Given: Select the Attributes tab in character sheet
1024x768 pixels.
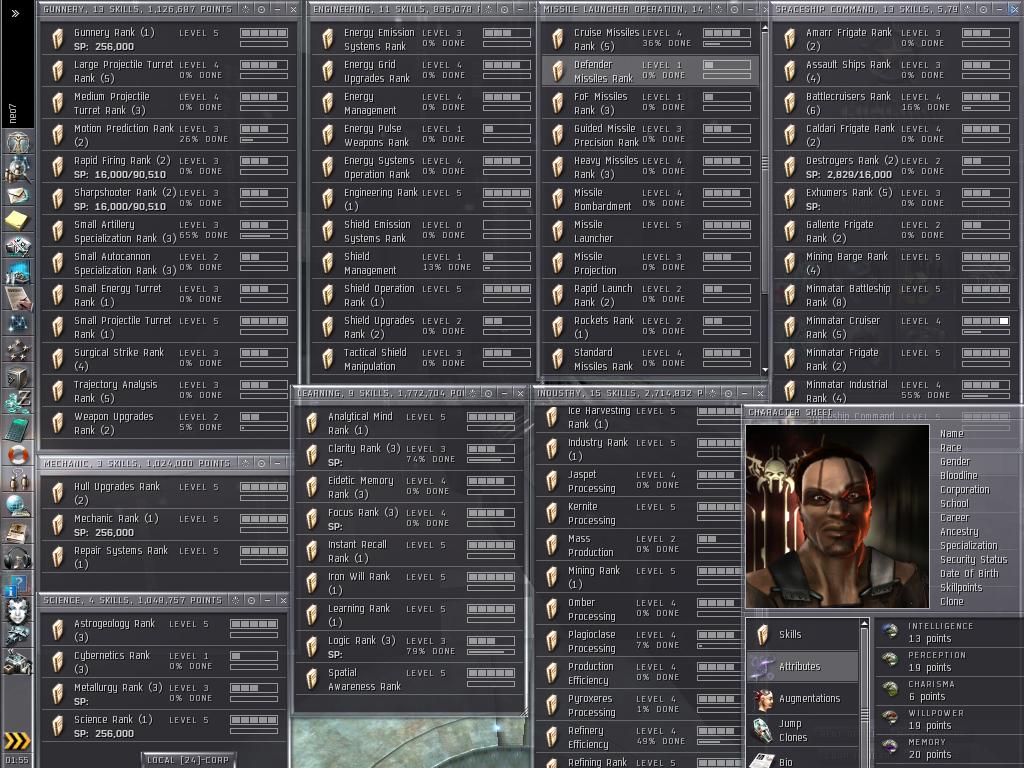Looking at the screenshot, I should [803, 666].
